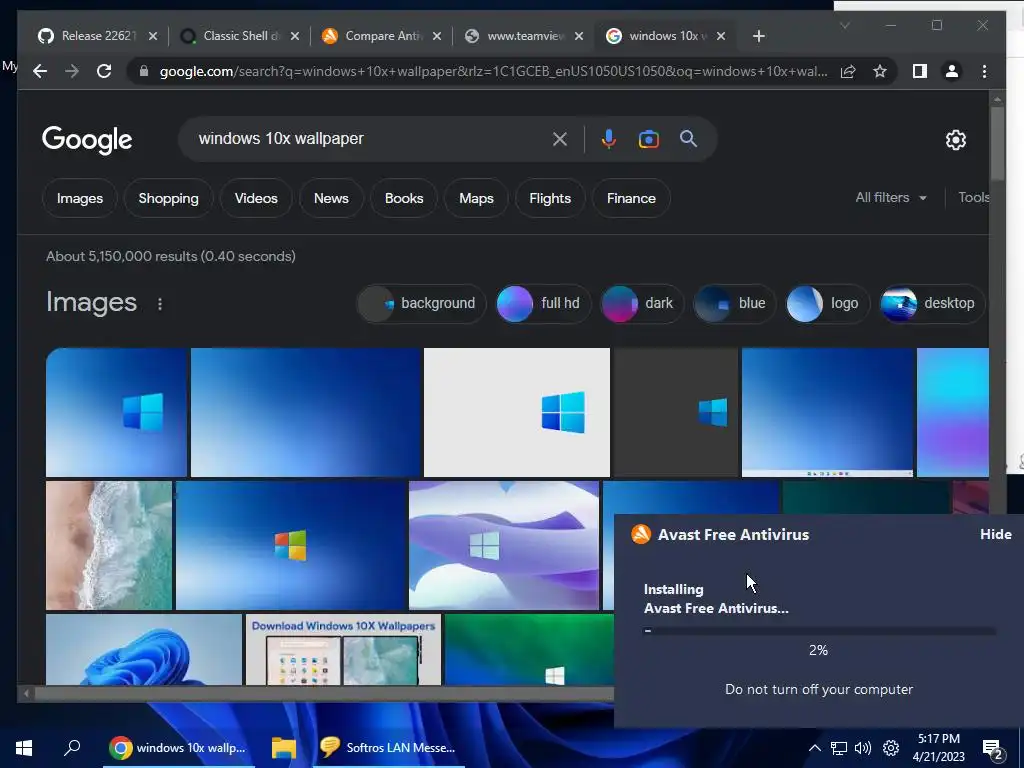Viewport: 1024px width, 768px height.
Task: Open purple waves wallpaper thumbnail
Action: coord(504,545)
